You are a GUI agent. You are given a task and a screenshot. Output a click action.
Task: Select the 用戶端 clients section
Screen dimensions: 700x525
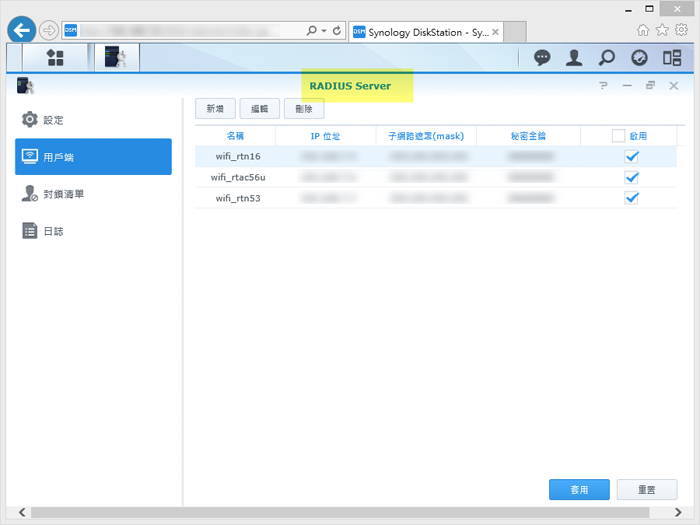pyautogui.click(x=93, y=157)
